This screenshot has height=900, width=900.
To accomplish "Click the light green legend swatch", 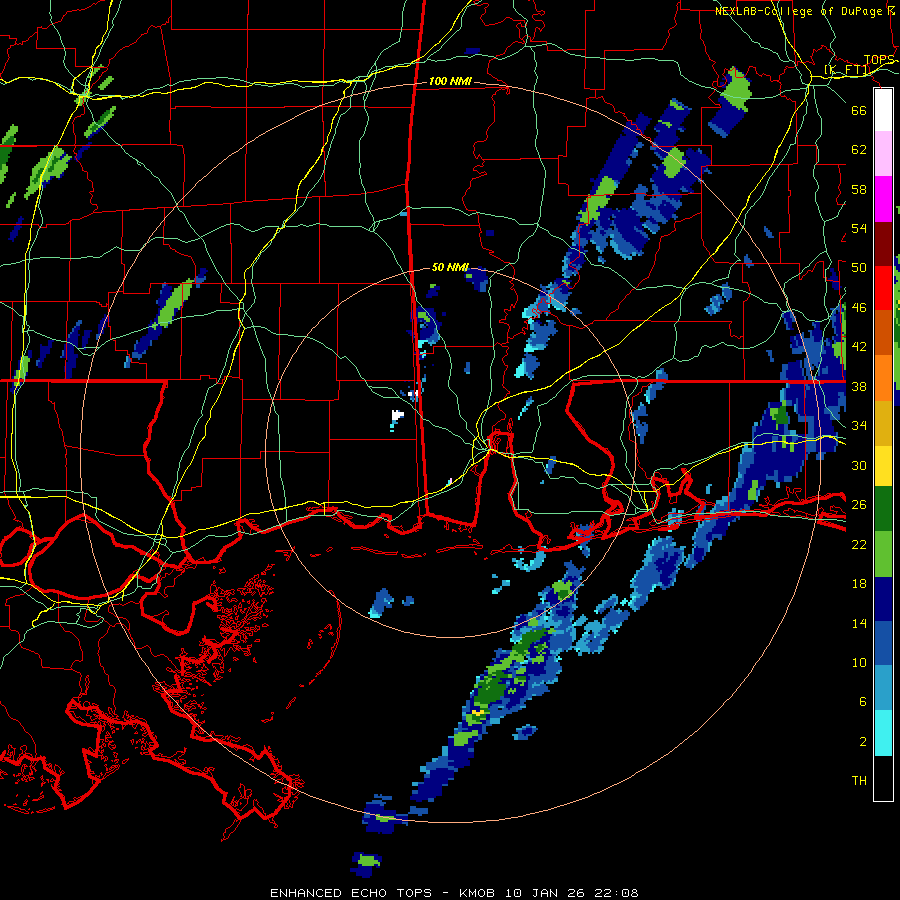I will tap(883, 554).
